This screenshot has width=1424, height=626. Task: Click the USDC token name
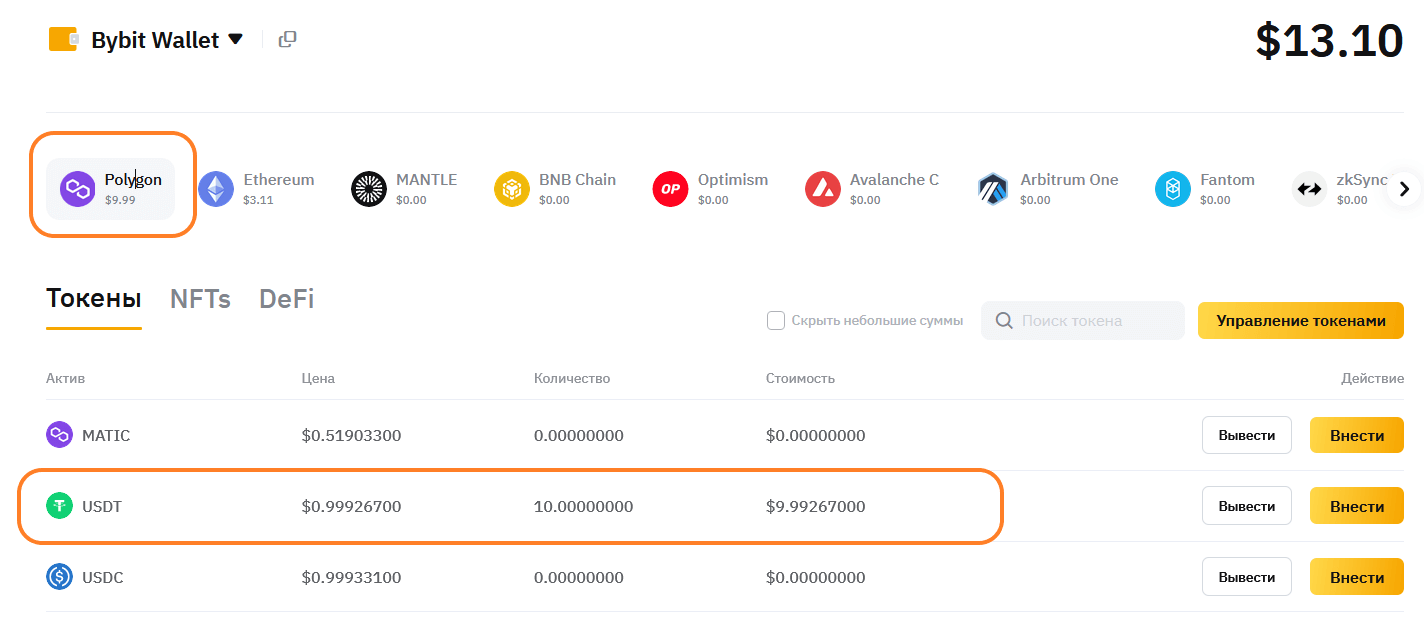103,578
